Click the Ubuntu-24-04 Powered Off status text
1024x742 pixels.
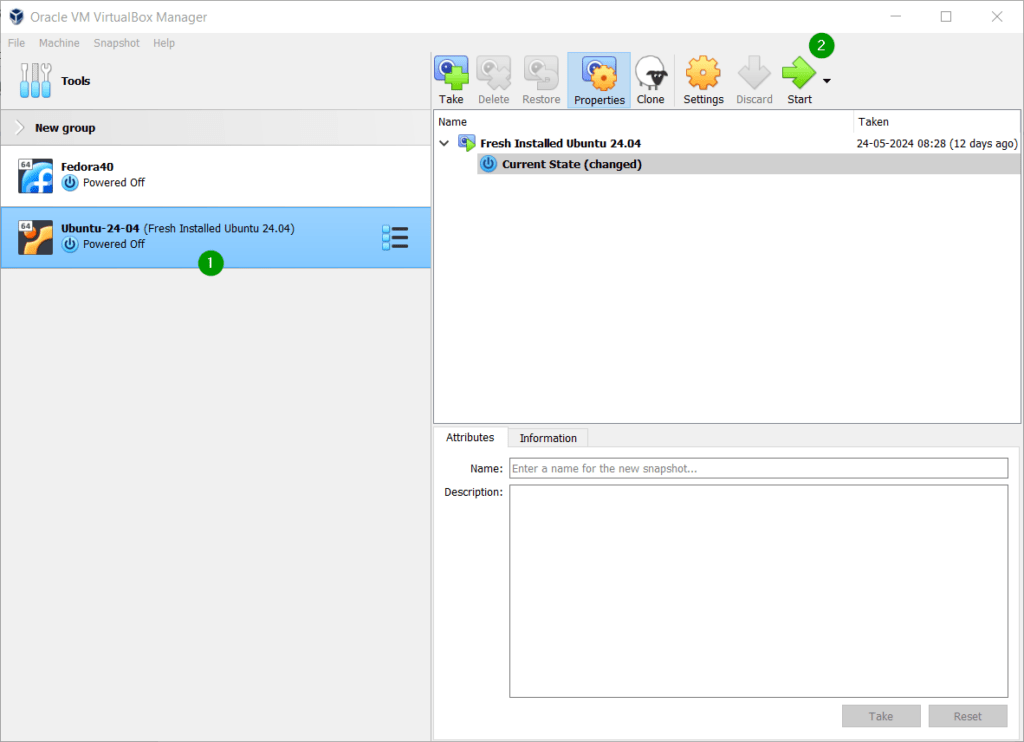click(x=114, y=244)
